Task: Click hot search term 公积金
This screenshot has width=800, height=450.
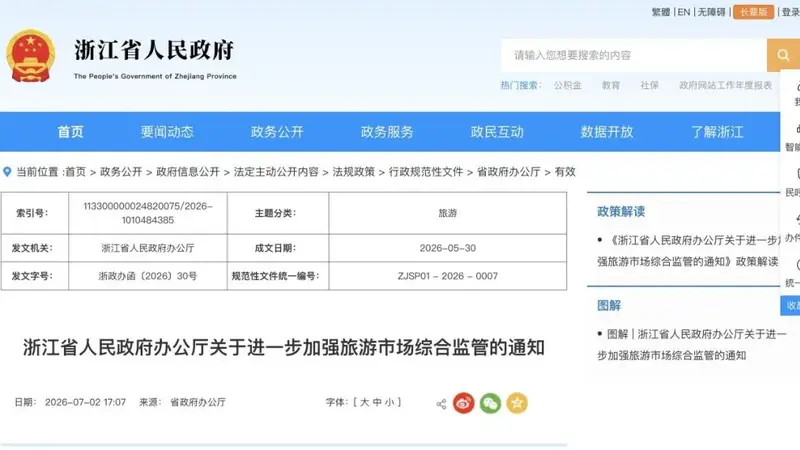Action: click(x=568, y=85)
